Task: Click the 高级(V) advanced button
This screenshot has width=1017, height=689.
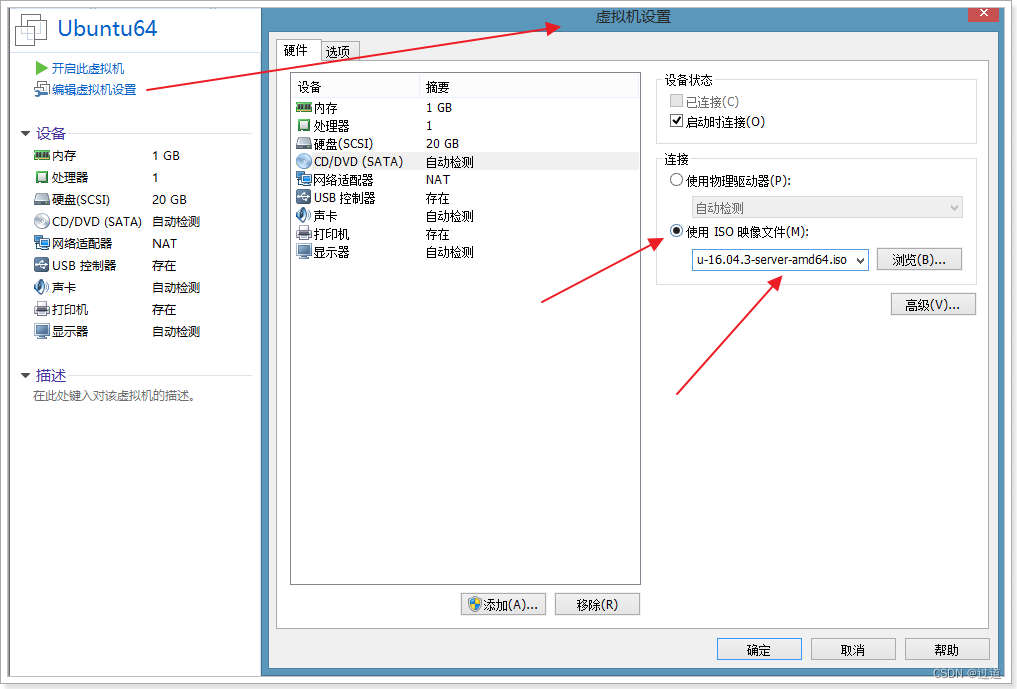Action: (x=932, y=304)
